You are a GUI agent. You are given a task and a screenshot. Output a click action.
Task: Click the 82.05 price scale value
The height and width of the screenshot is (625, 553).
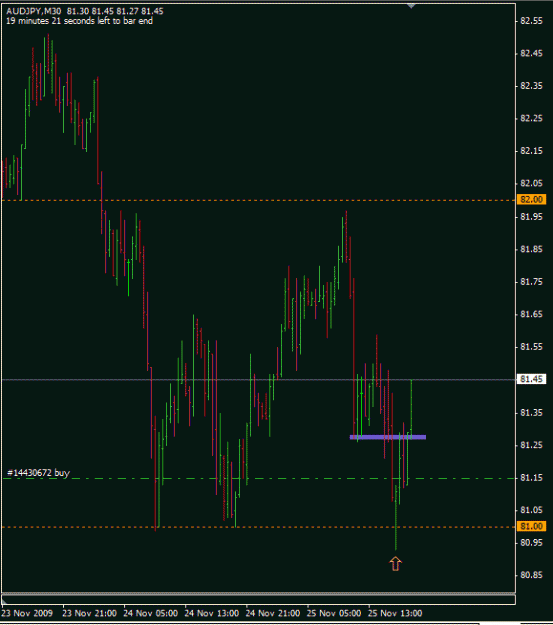click(531, 183)
